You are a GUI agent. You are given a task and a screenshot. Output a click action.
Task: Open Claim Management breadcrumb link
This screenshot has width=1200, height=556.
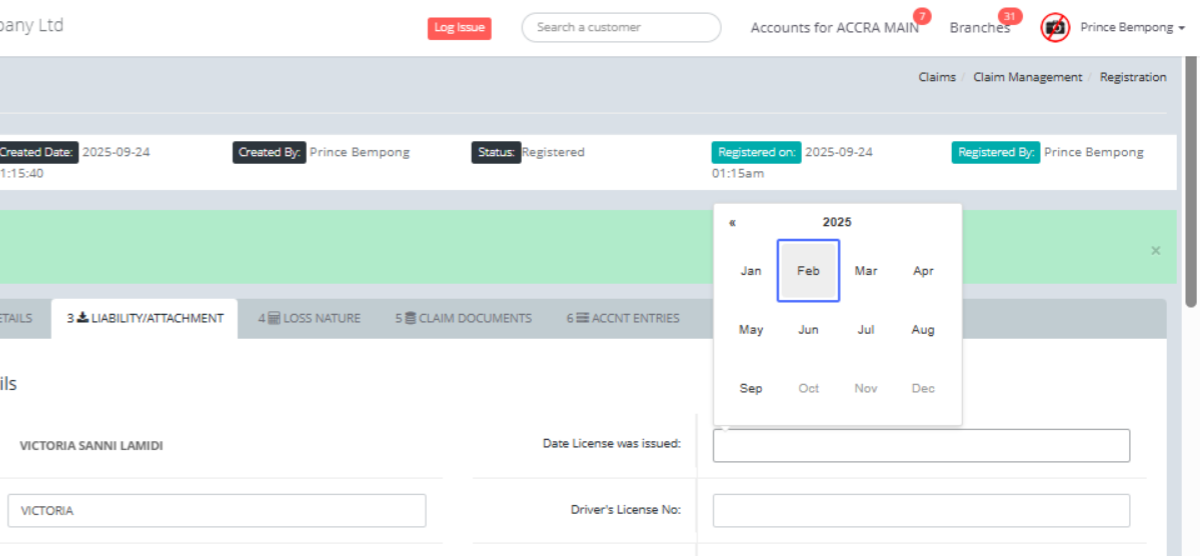1027,77
